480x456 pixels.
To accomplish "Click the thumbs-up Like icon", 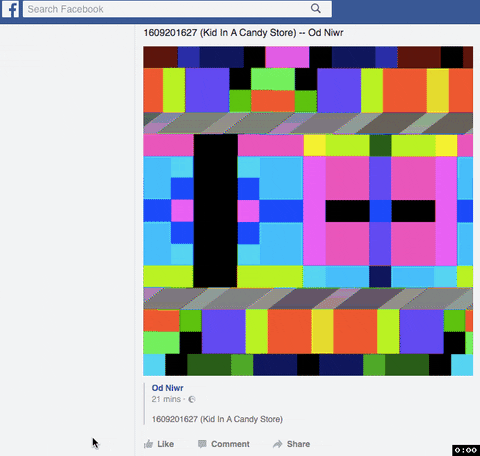I will (x=149, y=444).
